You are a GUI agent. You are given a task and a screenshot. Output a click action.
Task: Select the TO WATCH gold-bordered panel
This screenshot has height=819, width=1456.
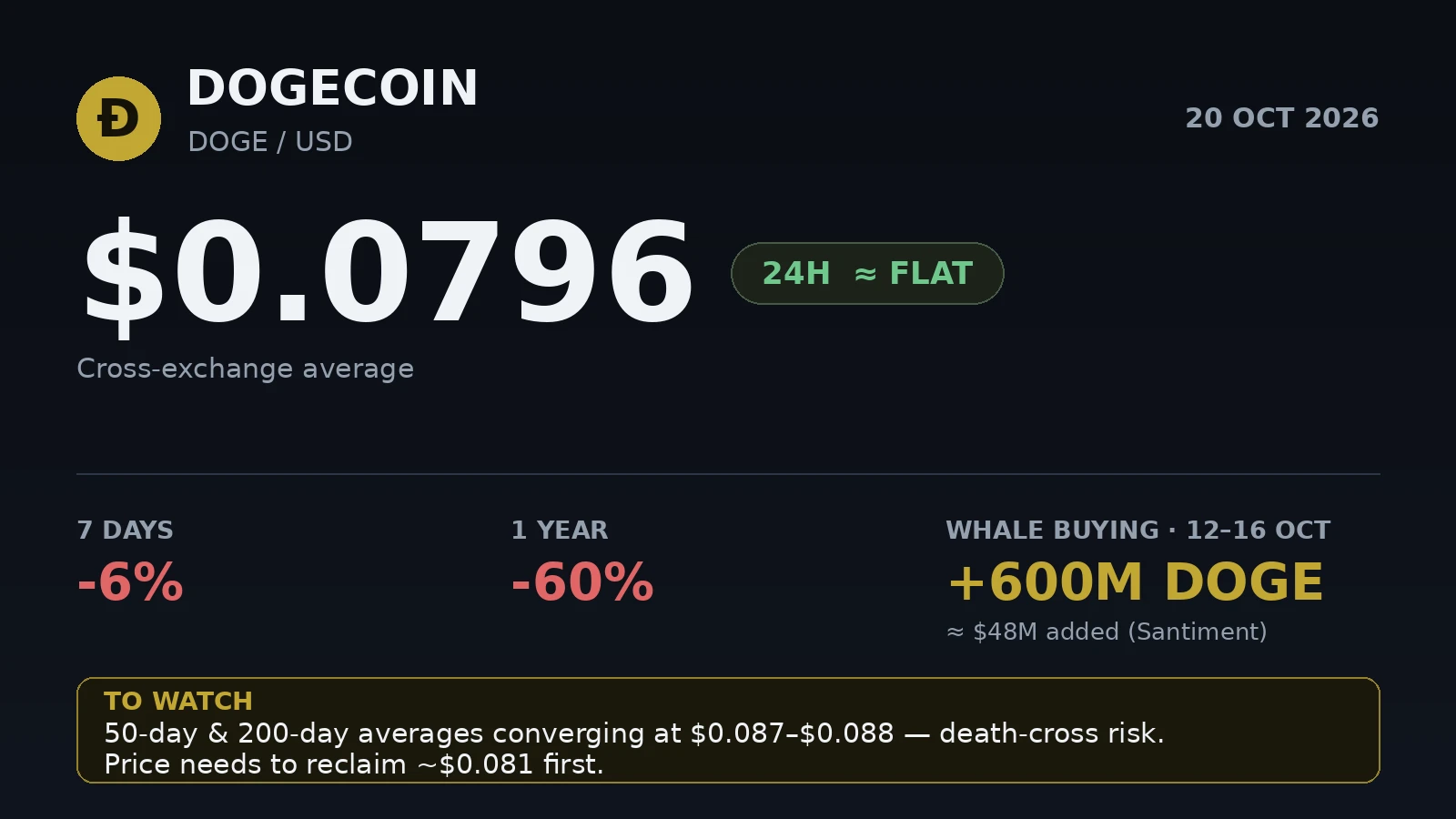pos(728,730)
